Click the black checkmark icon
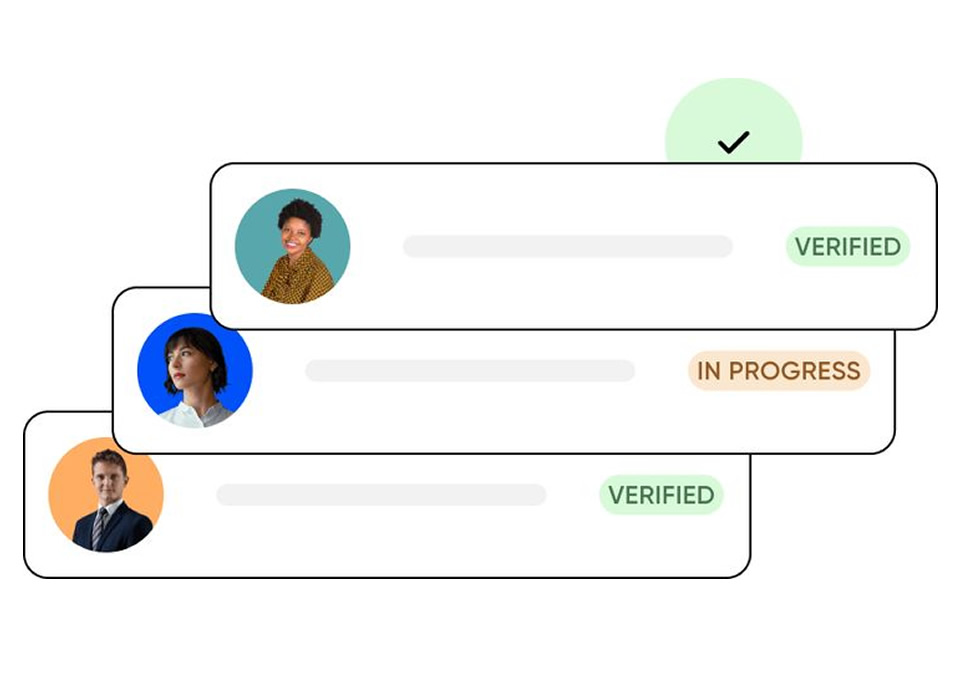 pos(733,142)
